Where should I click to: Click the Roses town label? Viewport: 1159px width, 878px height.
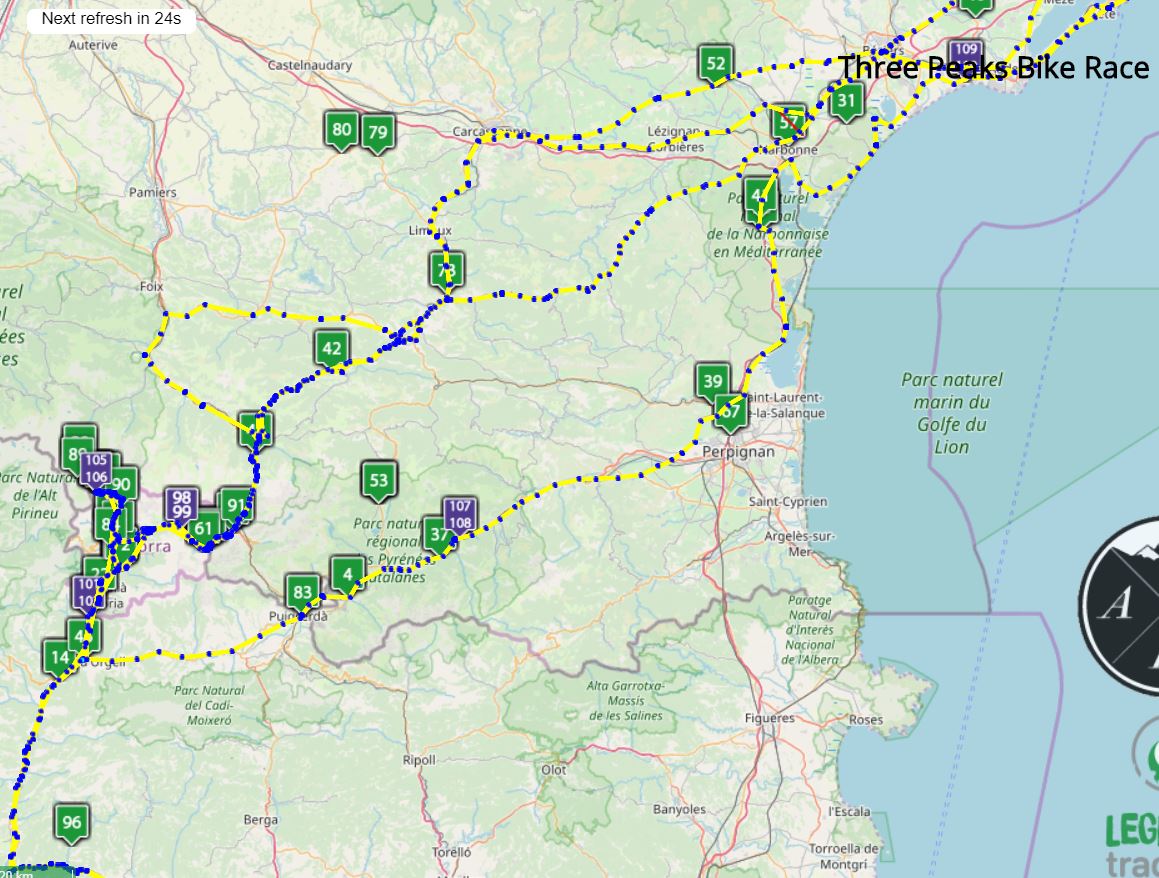[x=866, y=720]
